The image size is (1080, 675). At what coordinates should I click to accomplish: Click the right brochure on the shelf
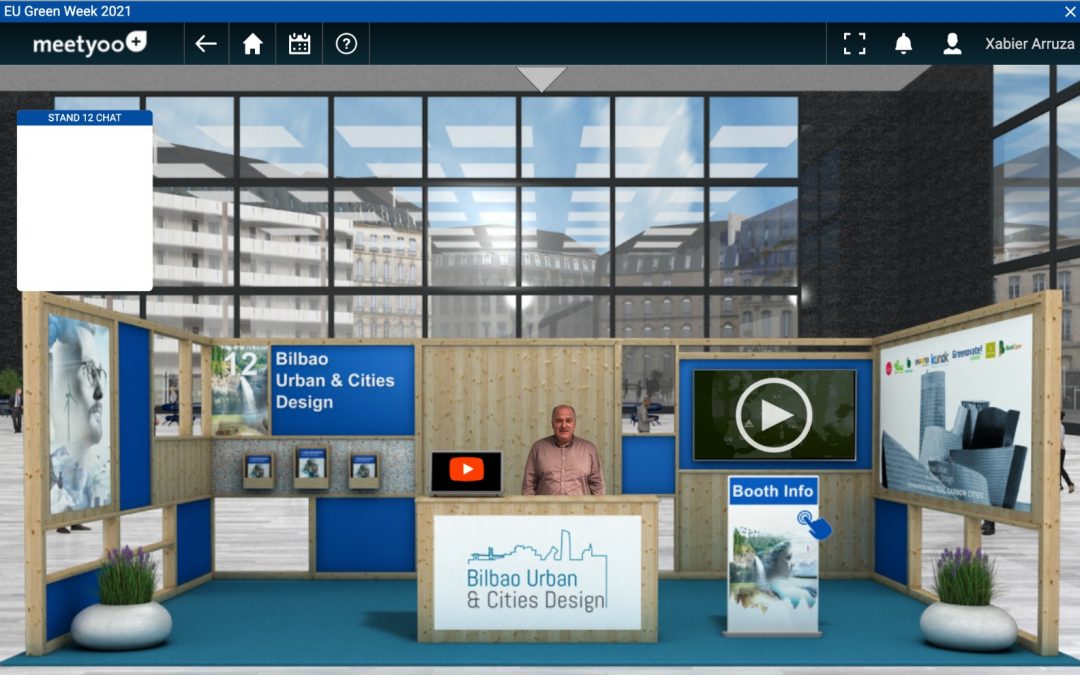coord(364,471)
